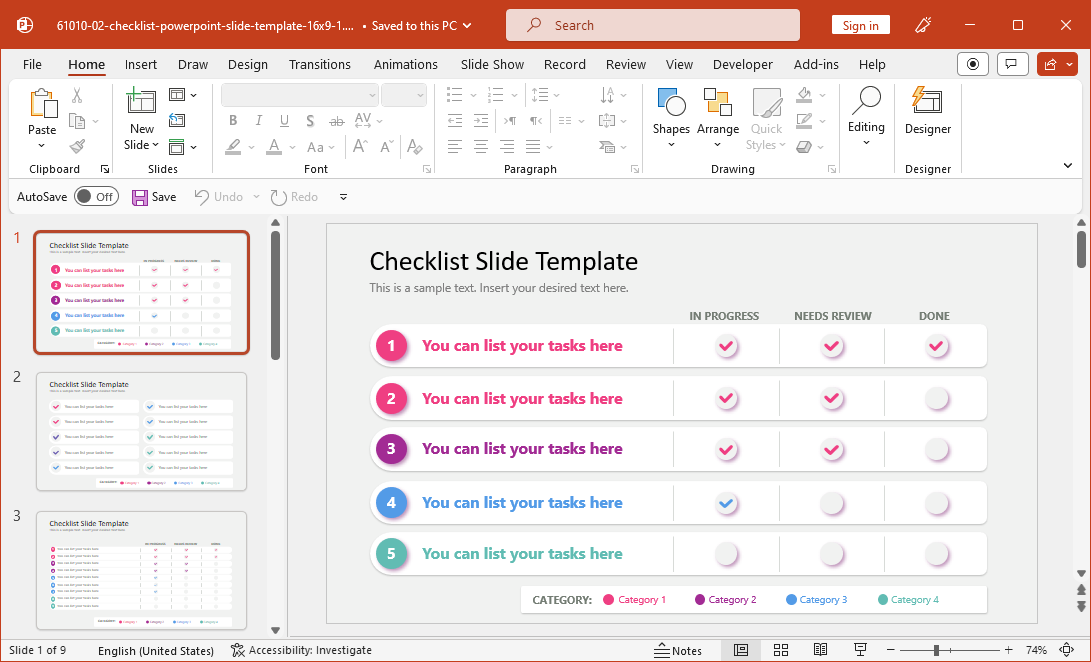1091x662 pixels.
Task: Open the Developer ribbon tab
Action: 743,64
